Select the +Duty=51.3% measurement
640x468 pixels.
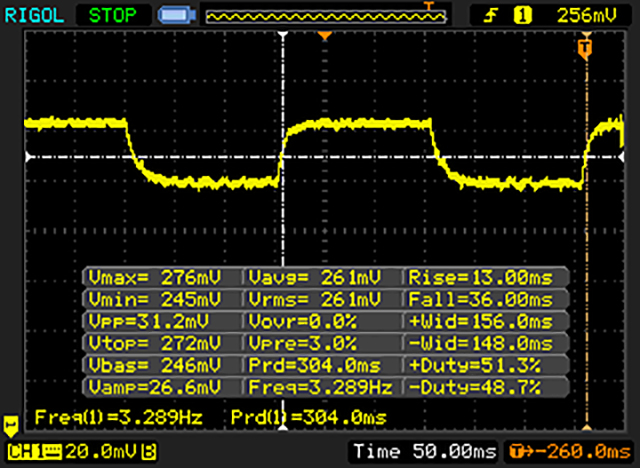[486, 365]
